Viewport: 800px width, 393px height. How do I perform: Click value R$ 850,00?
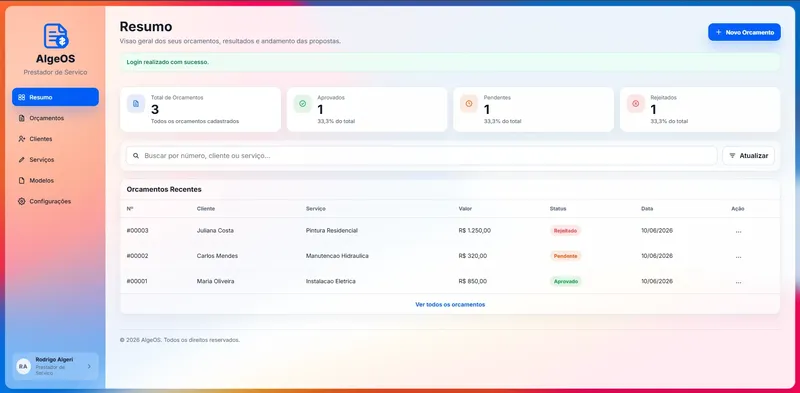(x=473, y=281)
